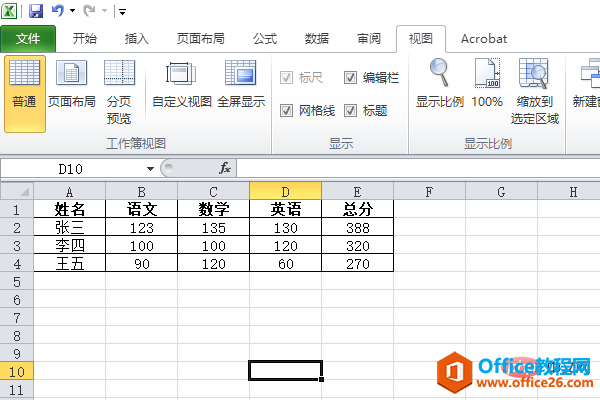The width and height of the screenshot is (600, 400).
Task: Save the workbook with floppy icon
Action: coord(36,11)
